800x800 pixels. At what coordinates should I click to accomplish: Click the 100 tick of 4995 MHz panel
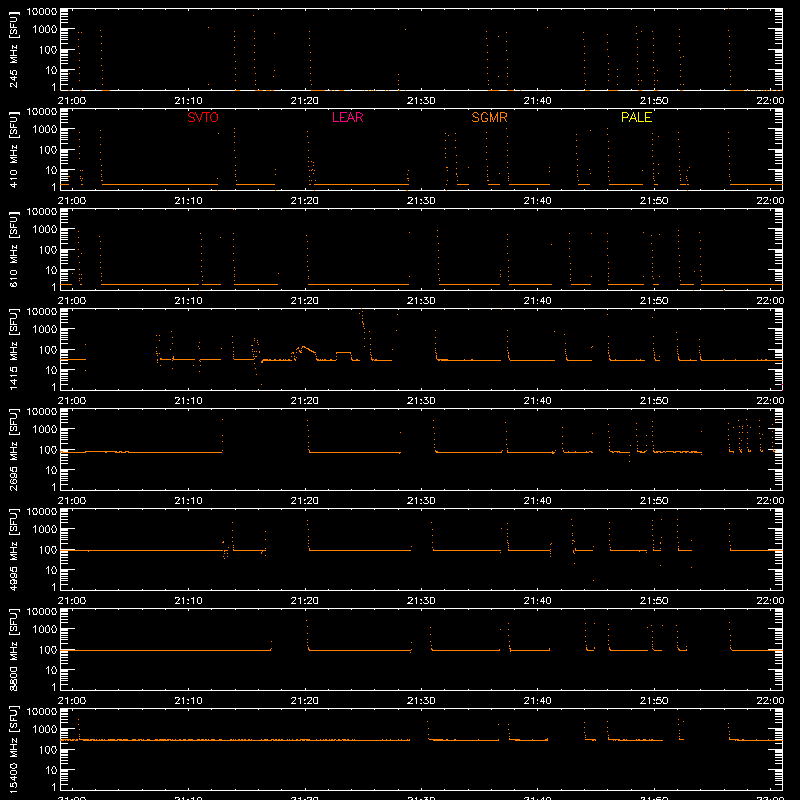click(x=48, y=550)
